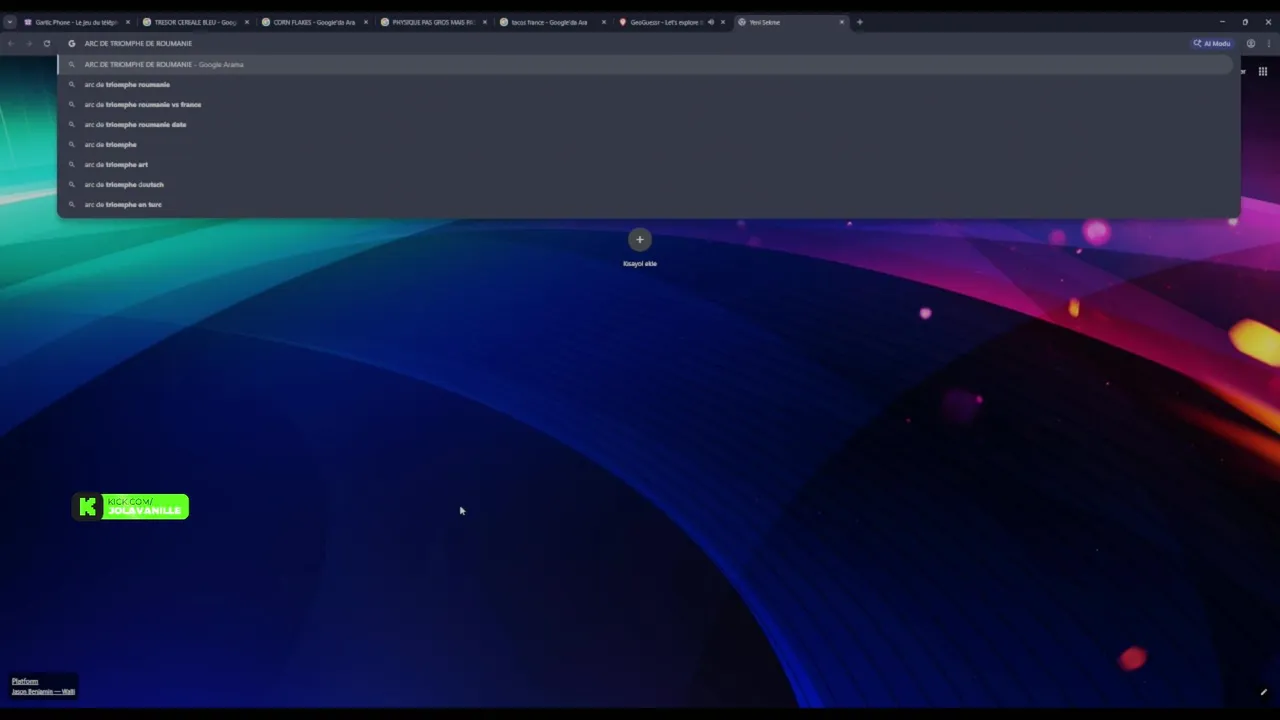Viewport: 1280px width, 720px height.
Task: Open the customize page pencil icon
Action: pos(1263,691)
